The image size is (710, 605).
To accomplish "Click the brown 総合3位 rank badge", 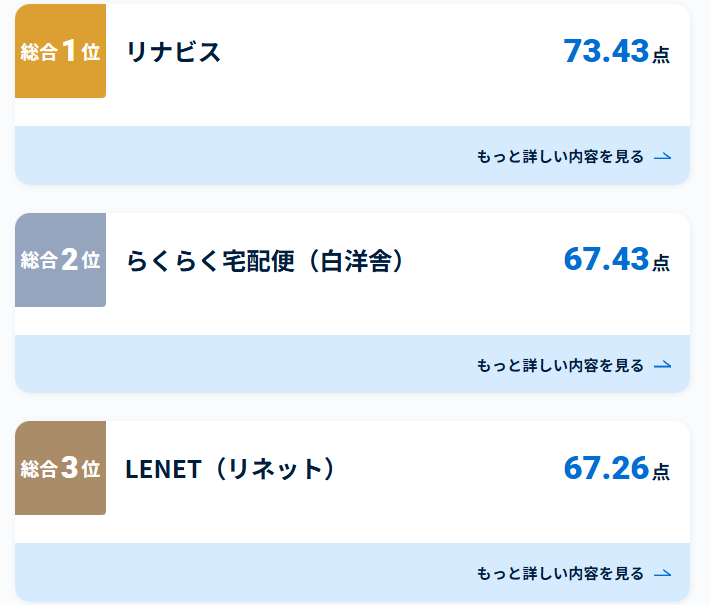I will coord(60,468).
